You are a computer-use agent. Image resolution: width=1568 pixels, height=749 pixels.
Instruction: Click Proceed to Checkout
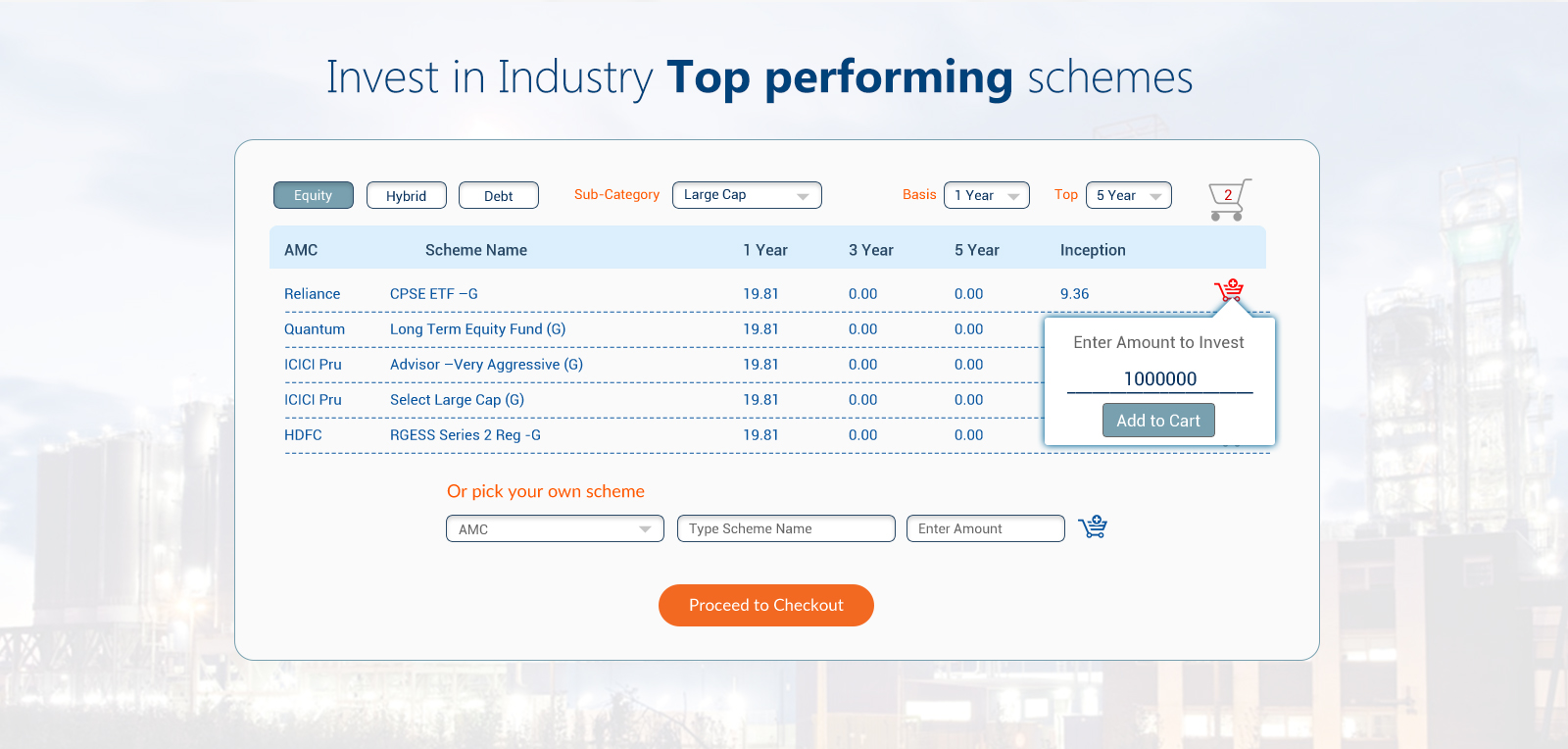765,605
